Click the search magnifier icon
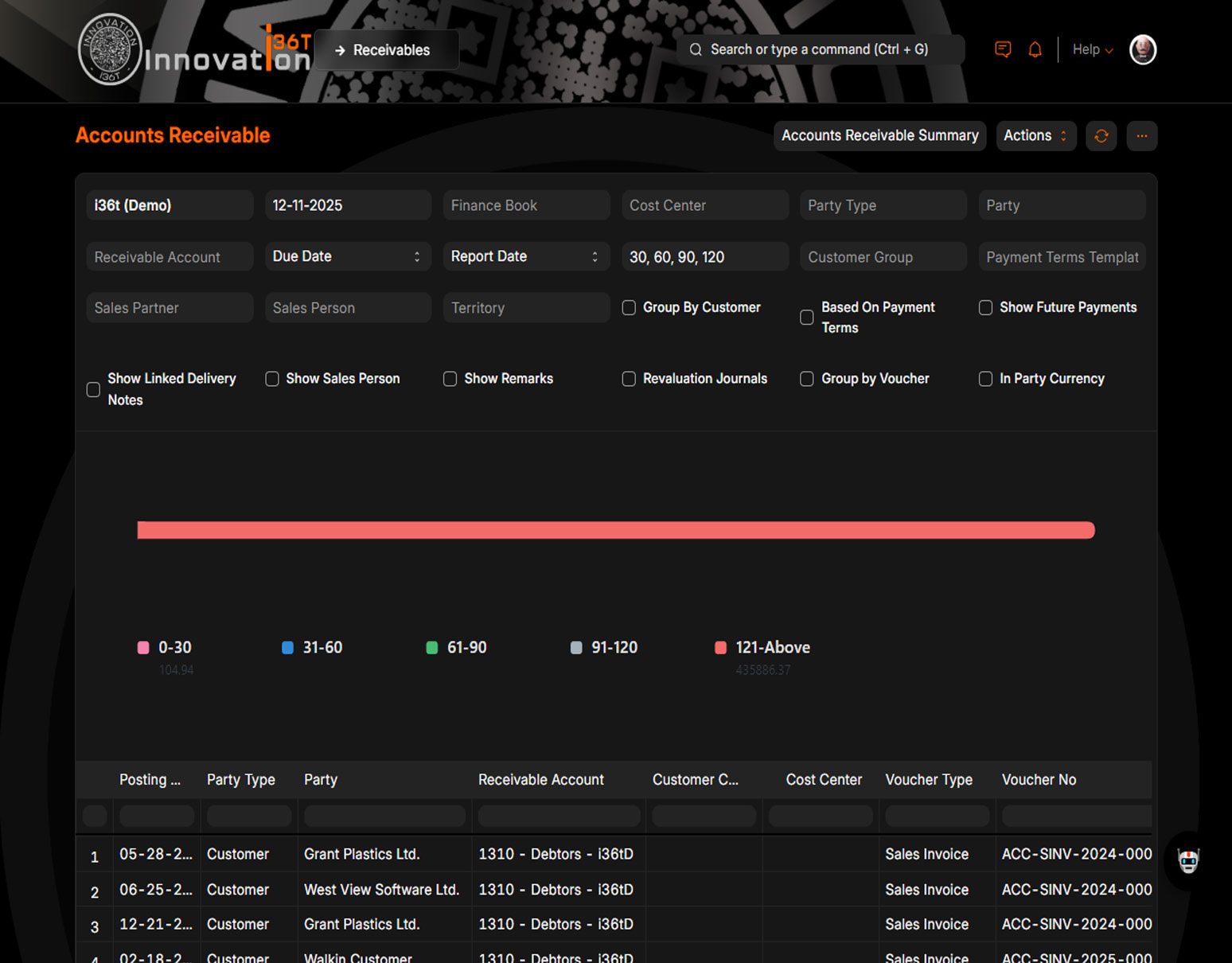The height and width of the screenshot is (963, 1232). (x=696, y=49)
